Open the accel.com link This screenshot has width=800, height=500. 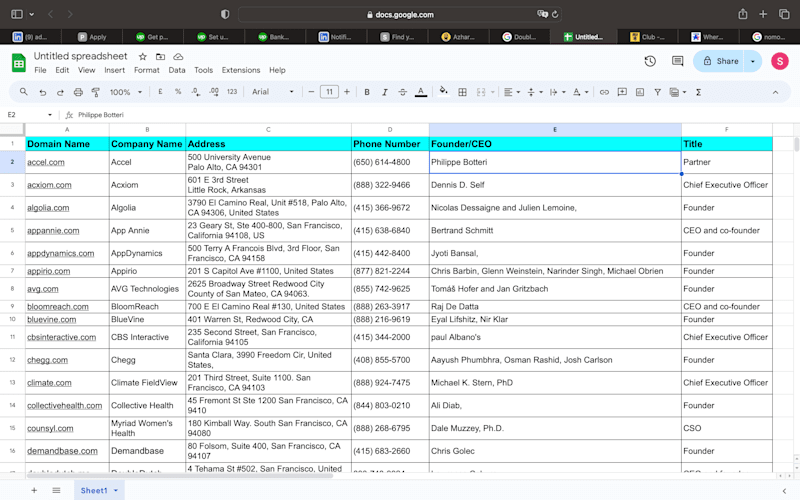(46, 162)
